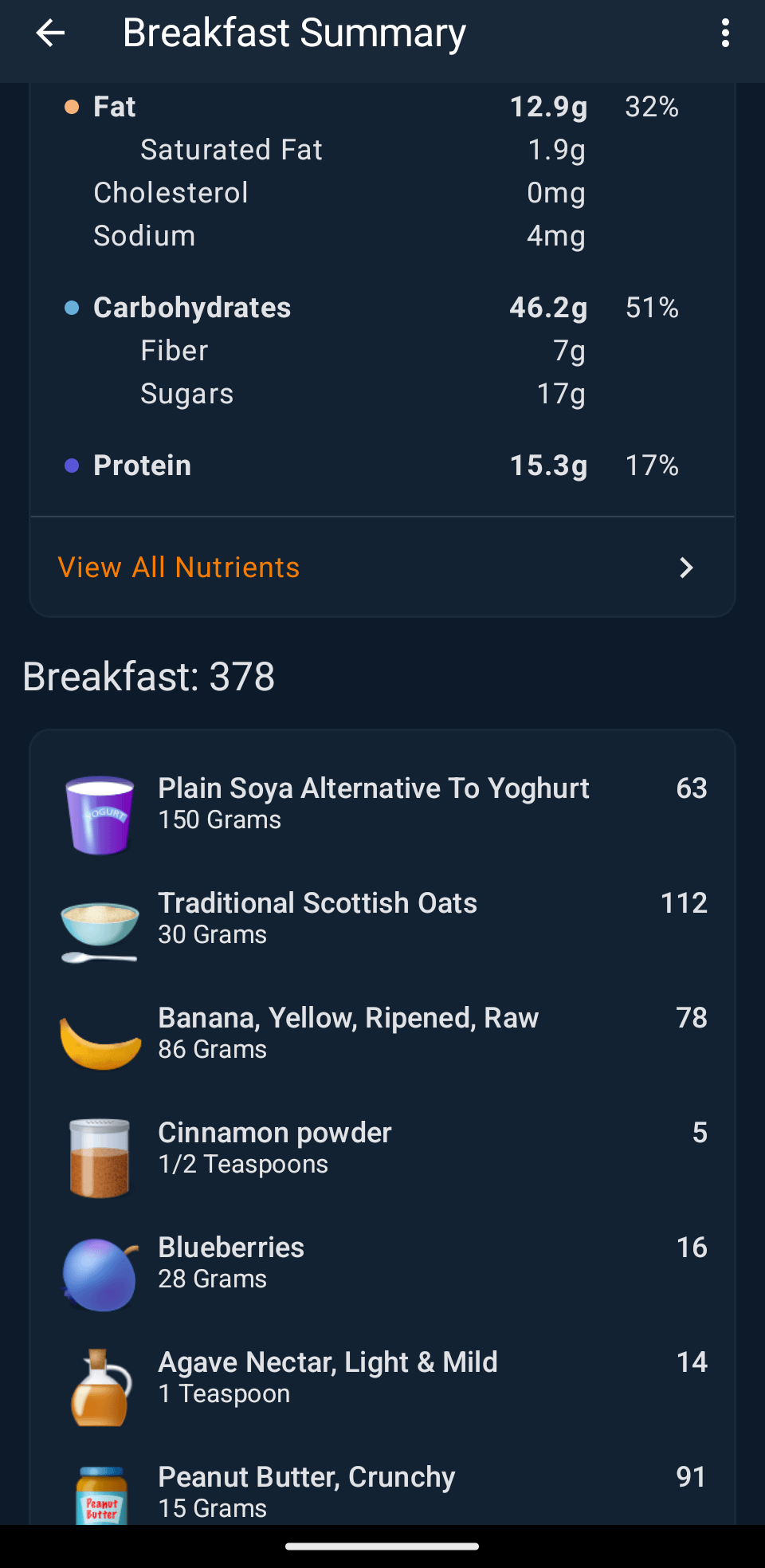Tap the blueberry icon
Screen dimensions: 765x1568
tap(100, 1274)
